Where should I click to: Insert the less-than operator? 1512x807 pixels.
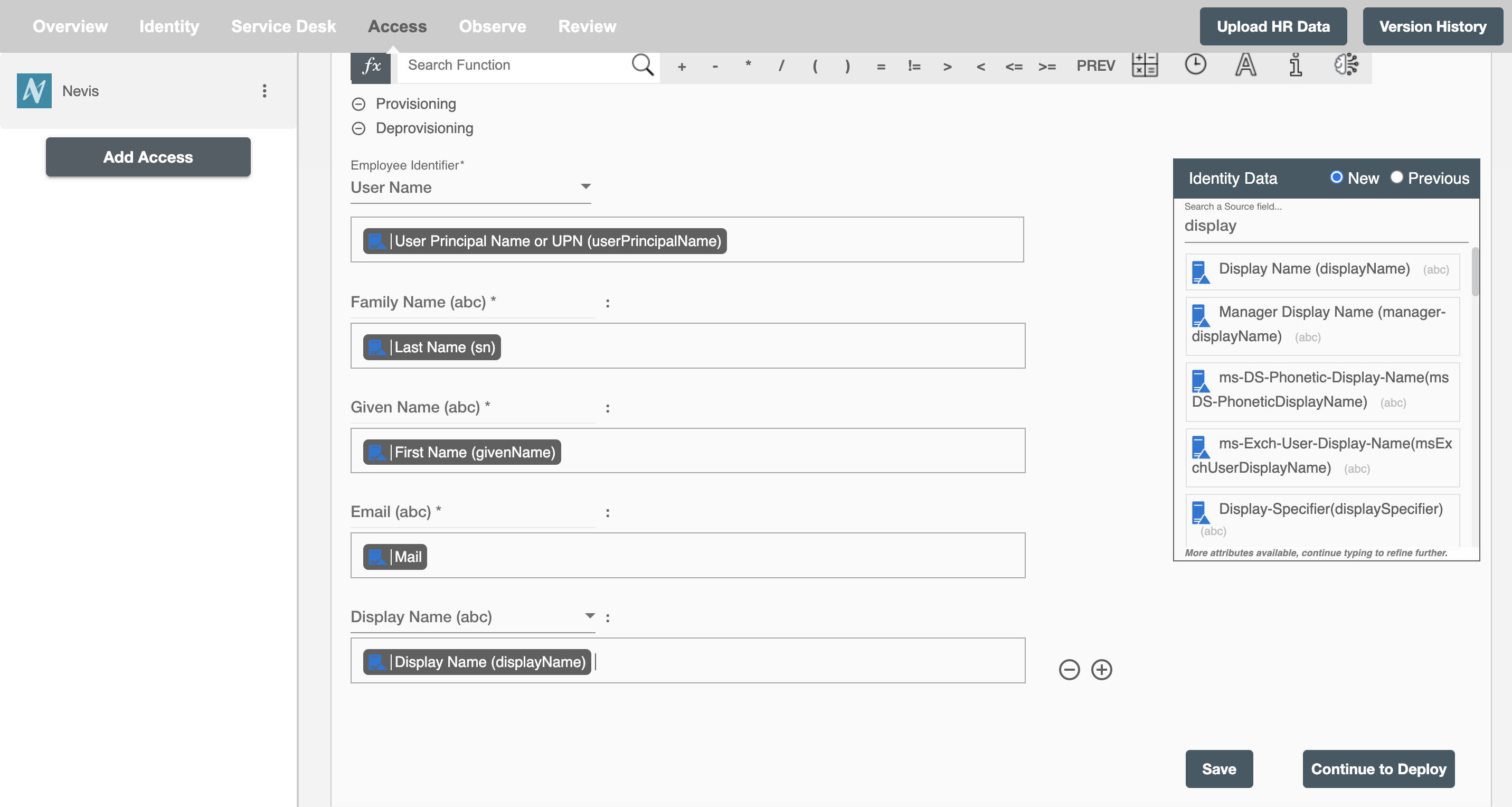tap(981, 67)
